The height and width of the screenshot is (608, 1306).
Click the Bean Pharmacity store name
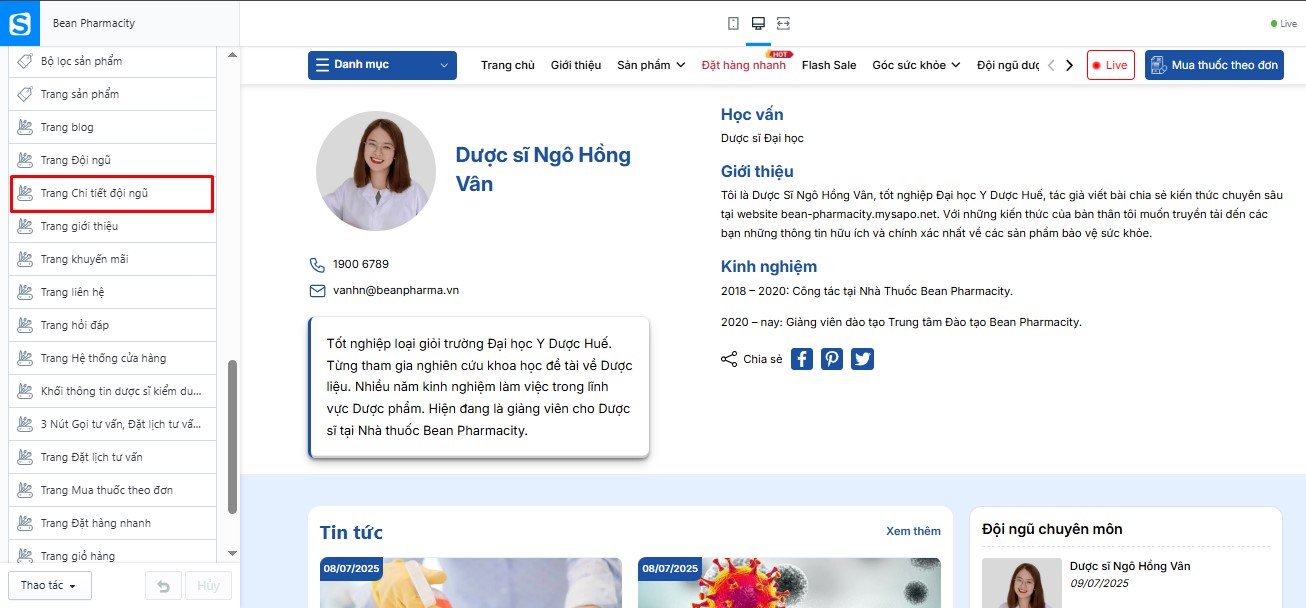tap(94, 23)
